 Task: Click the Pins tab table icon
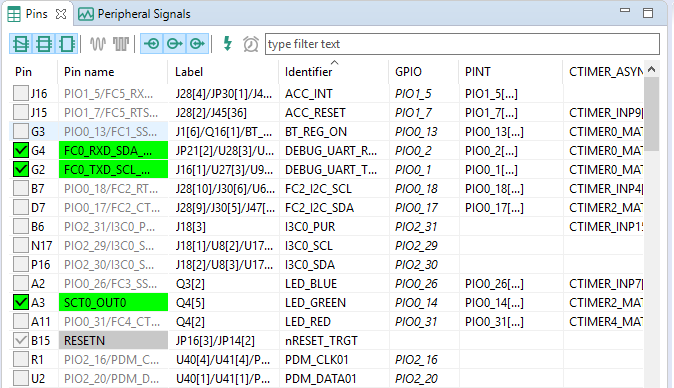tap(14, 14)
